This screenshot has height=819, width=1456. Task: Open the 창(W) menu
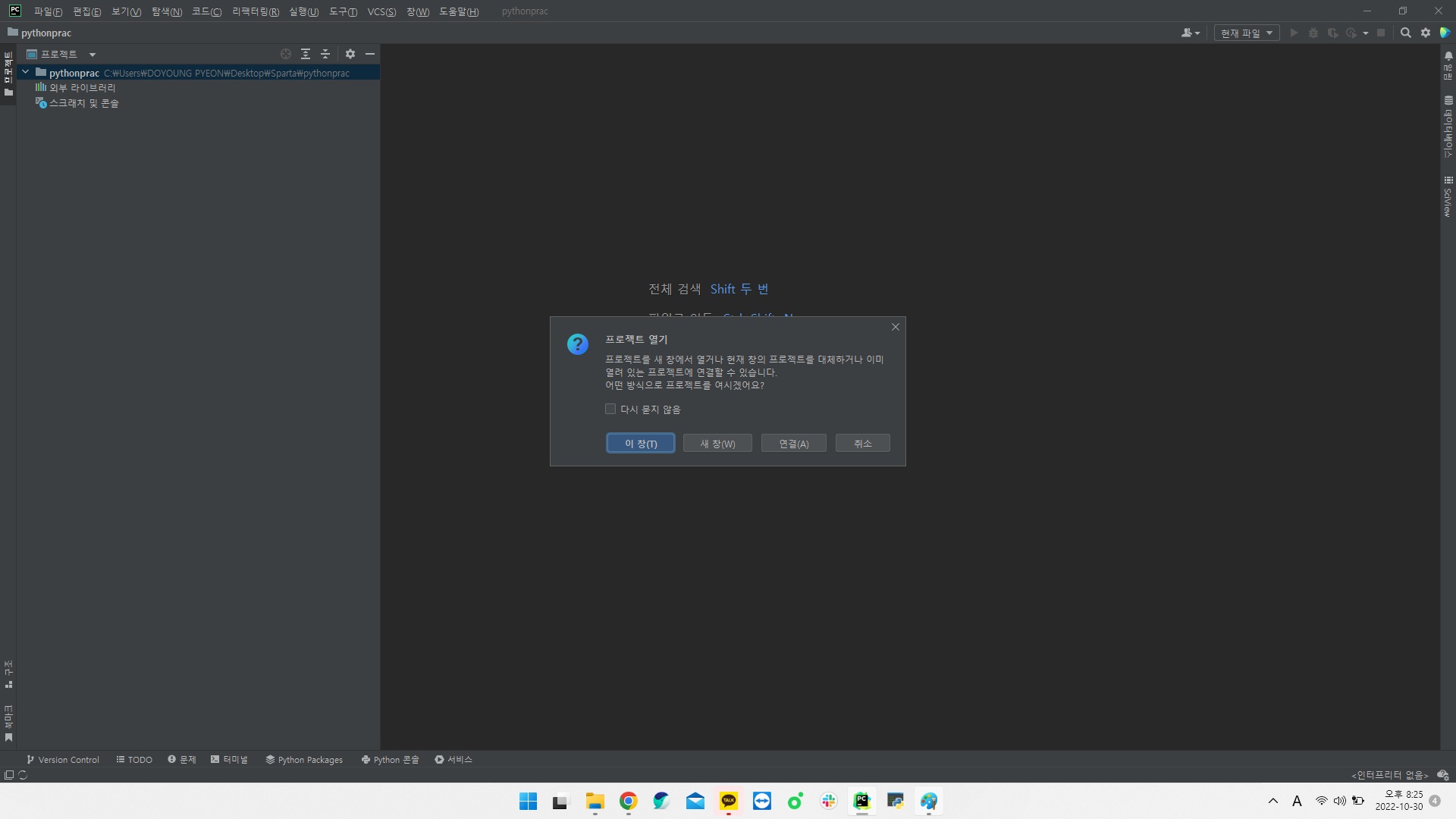pos(418,11)
